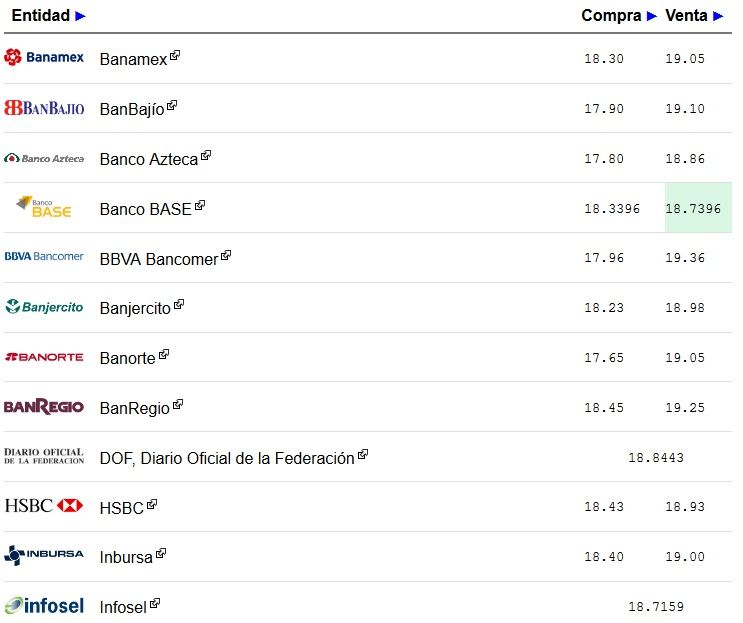Image resolution: width=743 pixels, height=623 pixels.
Task: Open the Banjercito link
Action: click(135, 308)
